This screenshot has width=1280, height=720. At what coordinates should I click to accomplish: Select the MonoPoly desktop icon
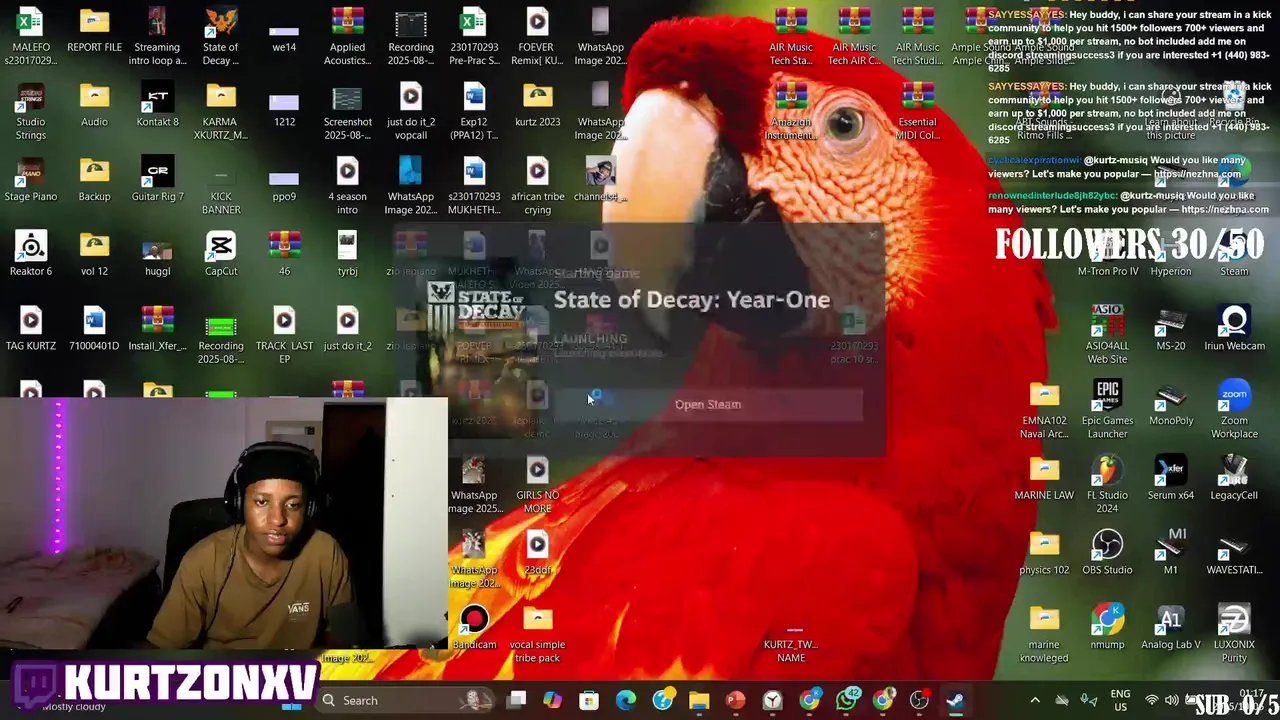click(1171, 404)
